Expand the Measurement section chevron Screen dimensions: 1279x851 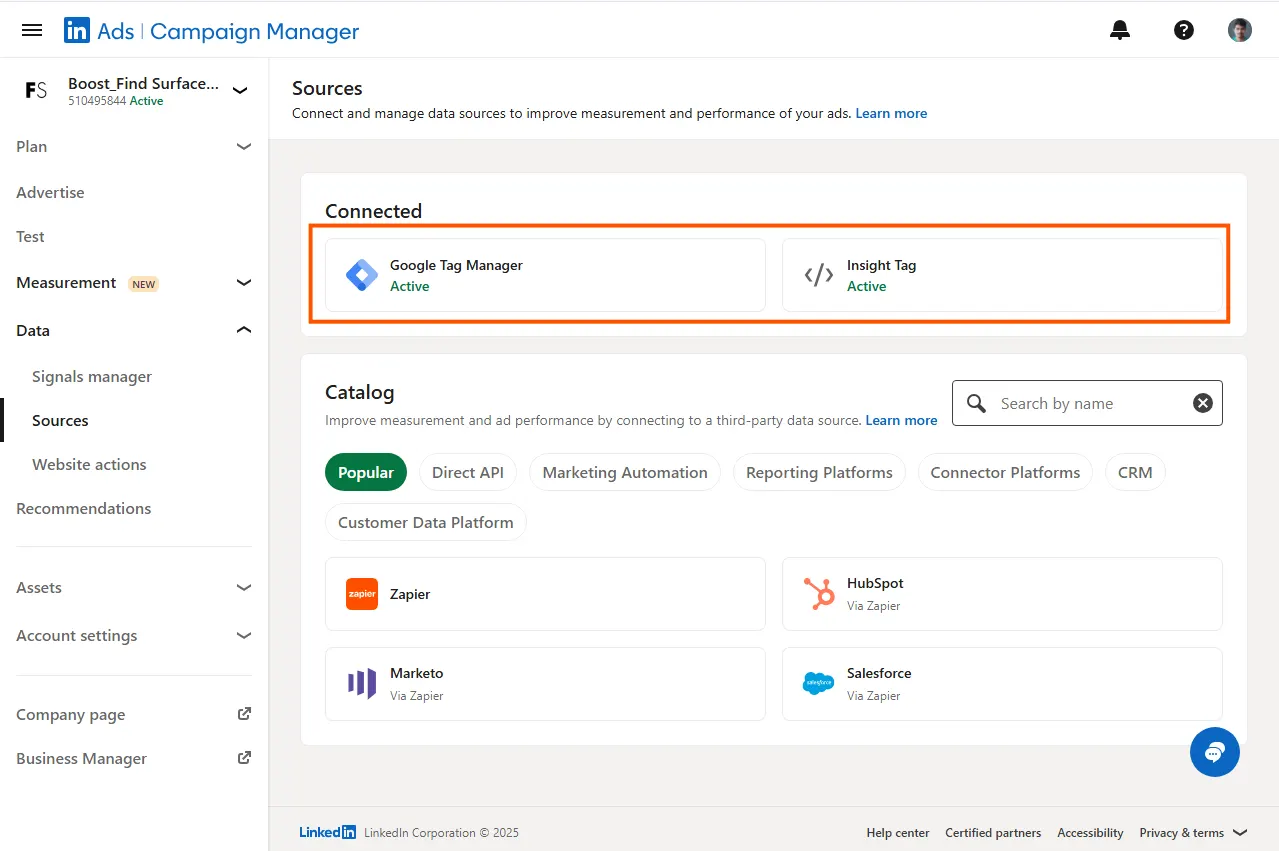(x=244, y=283)
